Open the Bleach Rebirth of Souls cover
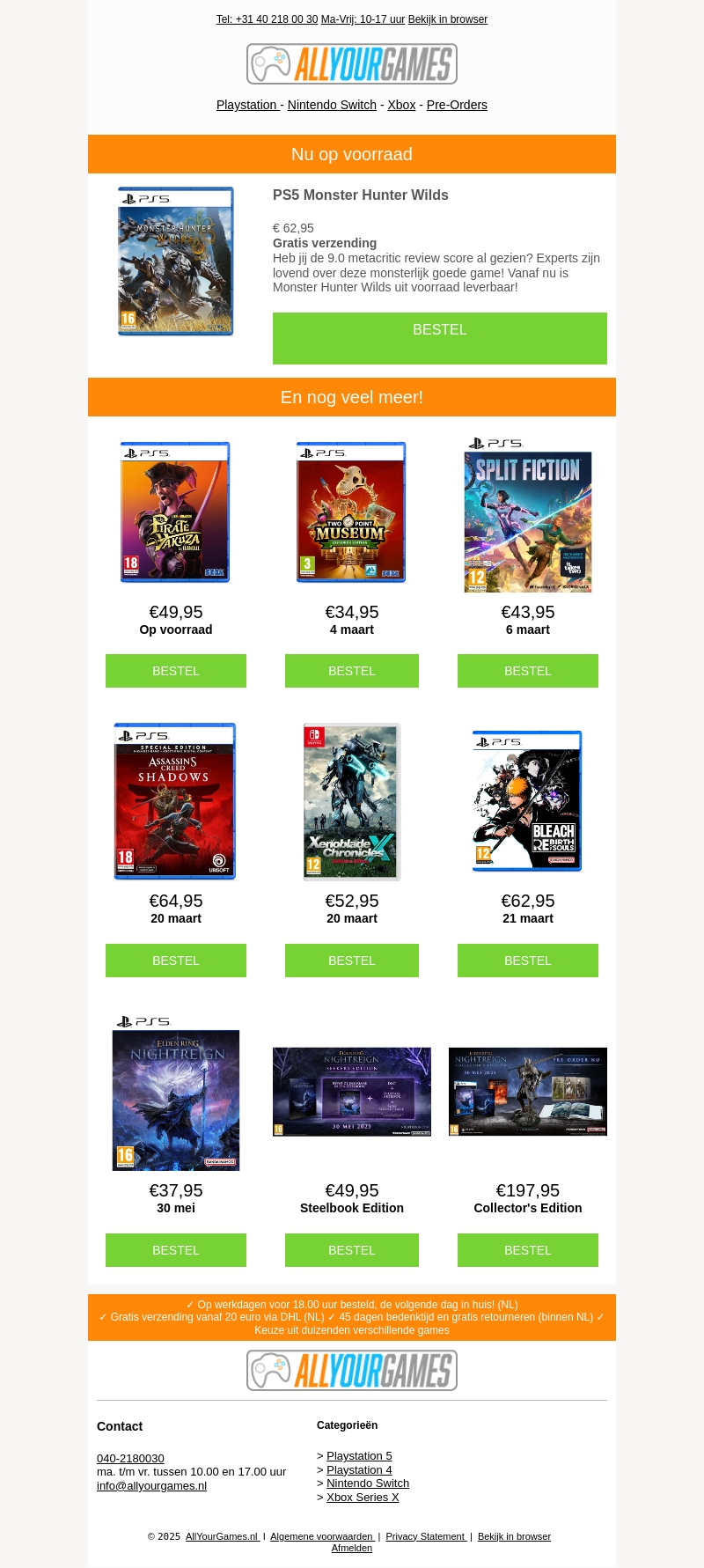This screenshot has width=704, height=1568. tap(527, 801)
